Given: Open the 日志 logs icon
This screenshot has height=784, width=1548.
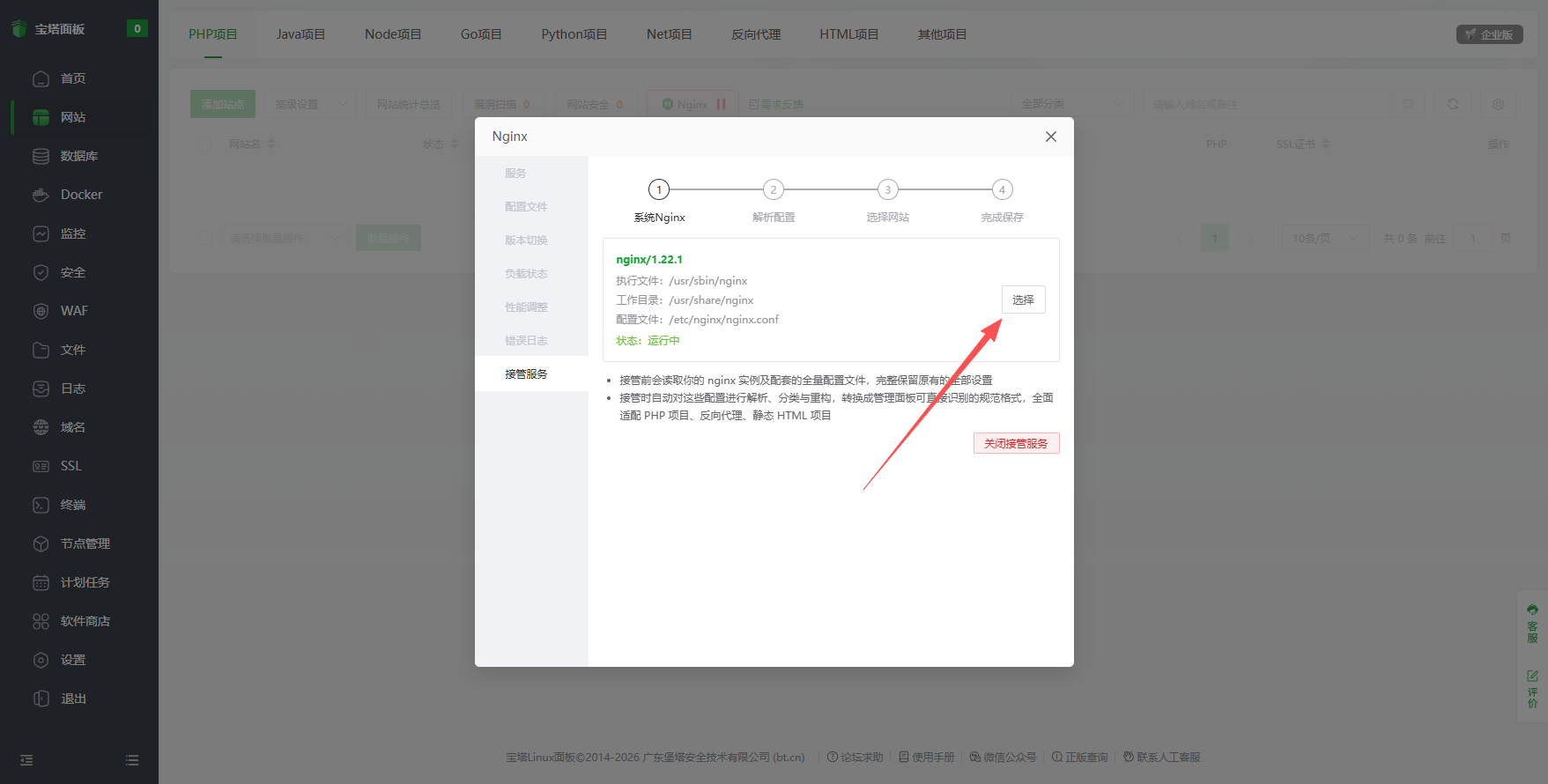Looking at the screenshot, I should [41, 388].
